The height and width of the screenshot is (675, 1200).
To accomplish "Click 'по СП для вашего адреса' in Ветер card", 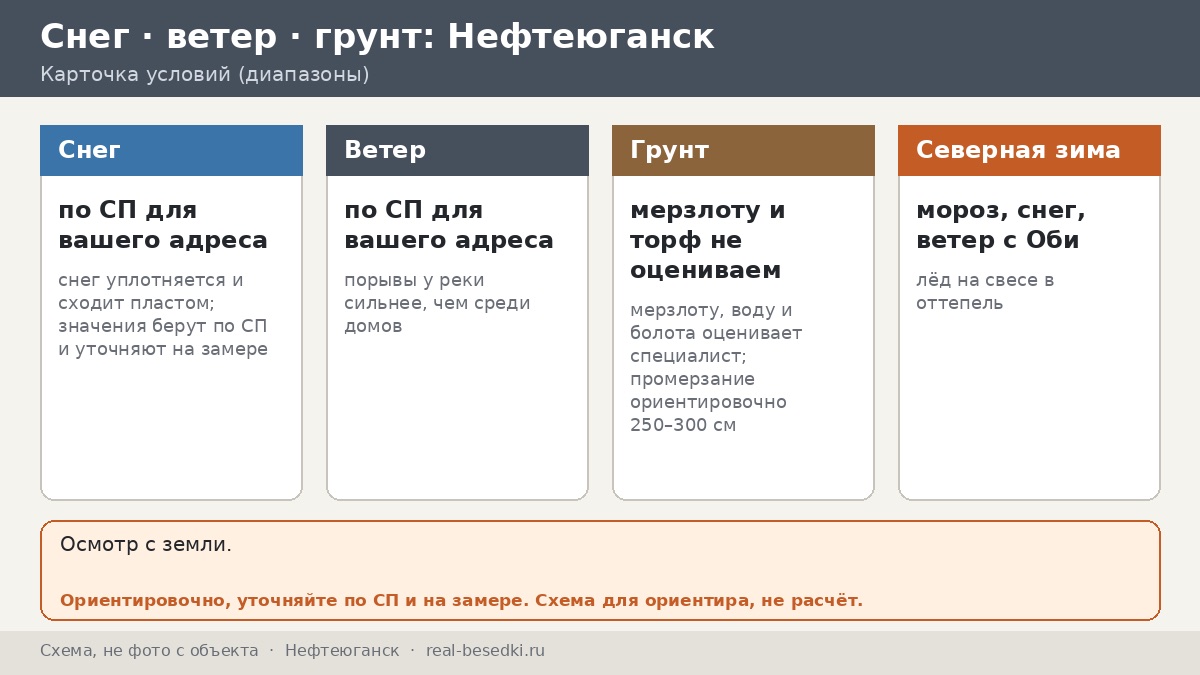I will pos(449,225).
